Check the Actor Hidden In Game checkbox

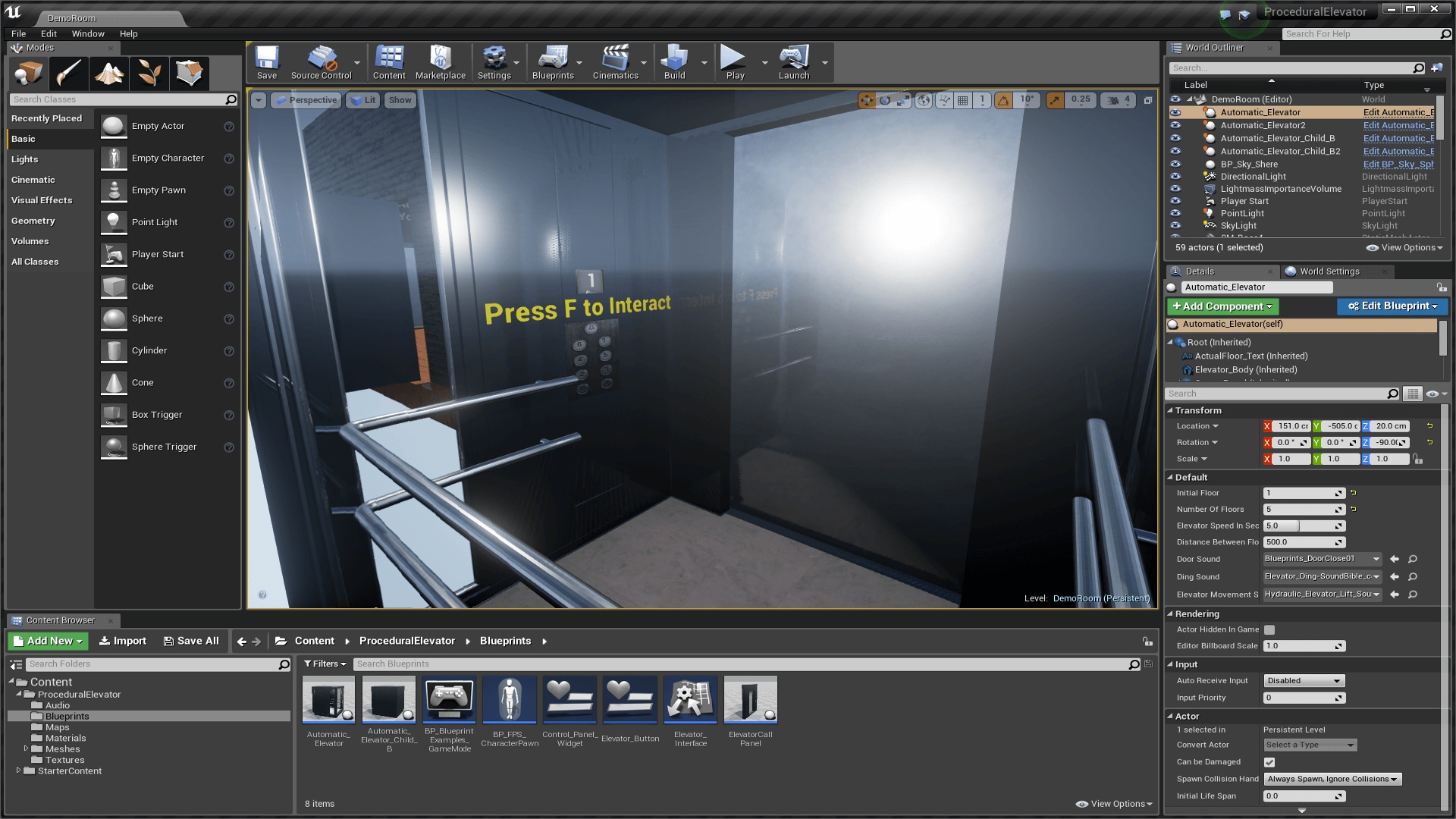1269,629
